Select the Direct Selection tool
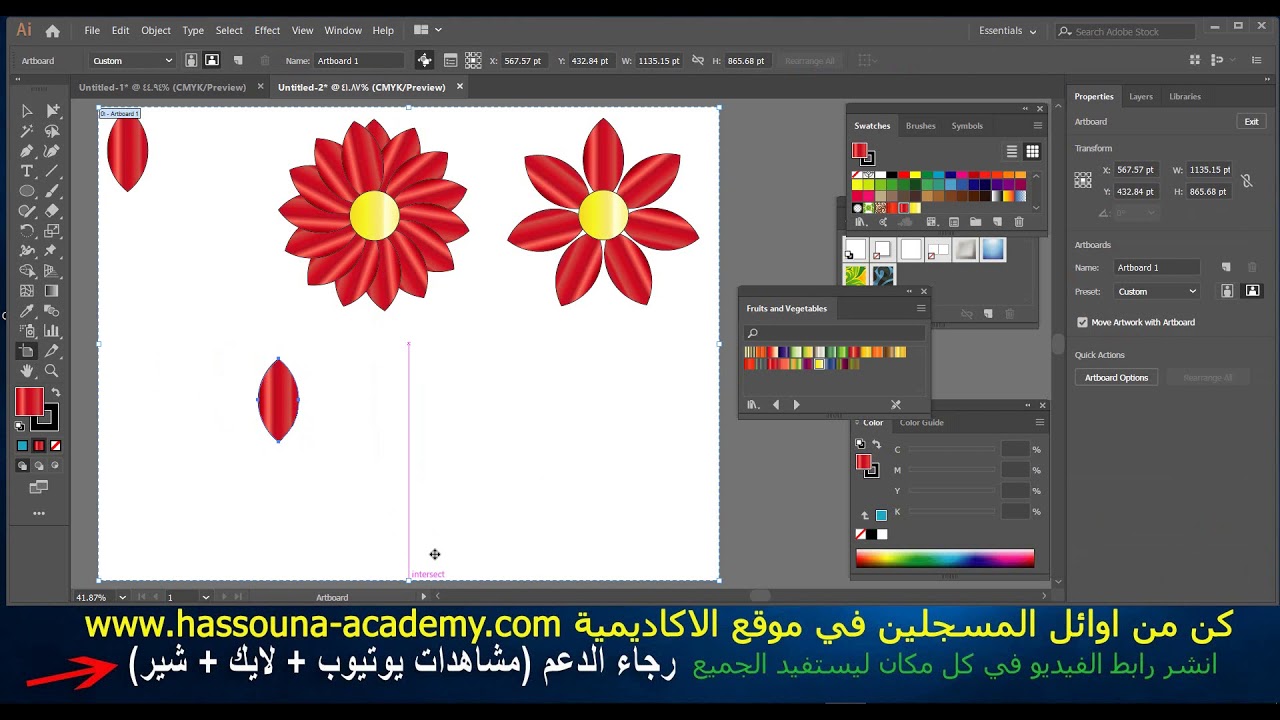 coord(52,111)
